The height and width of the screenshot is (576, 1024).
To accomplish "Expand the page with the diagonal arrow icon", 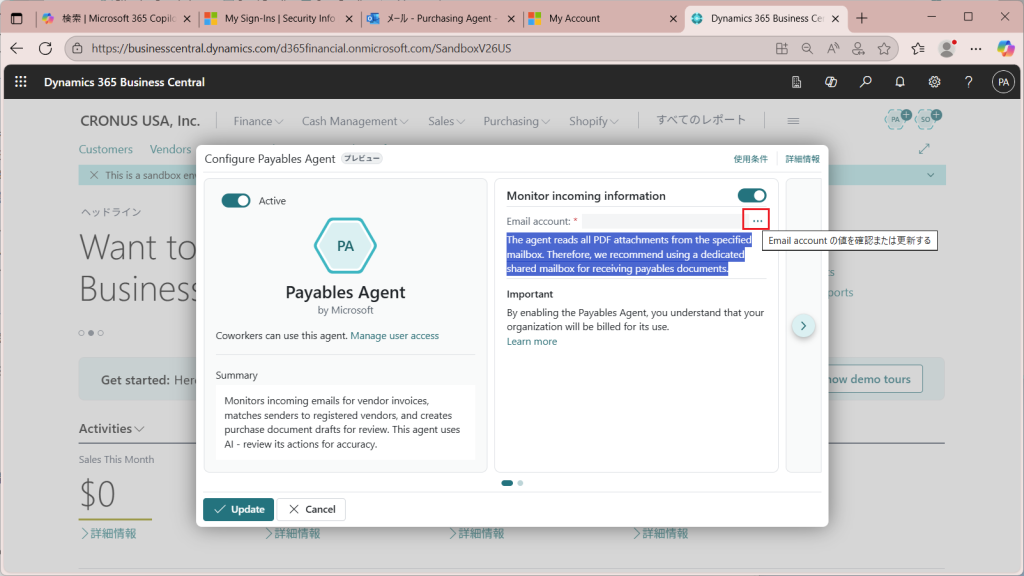I will click(924, 149).
